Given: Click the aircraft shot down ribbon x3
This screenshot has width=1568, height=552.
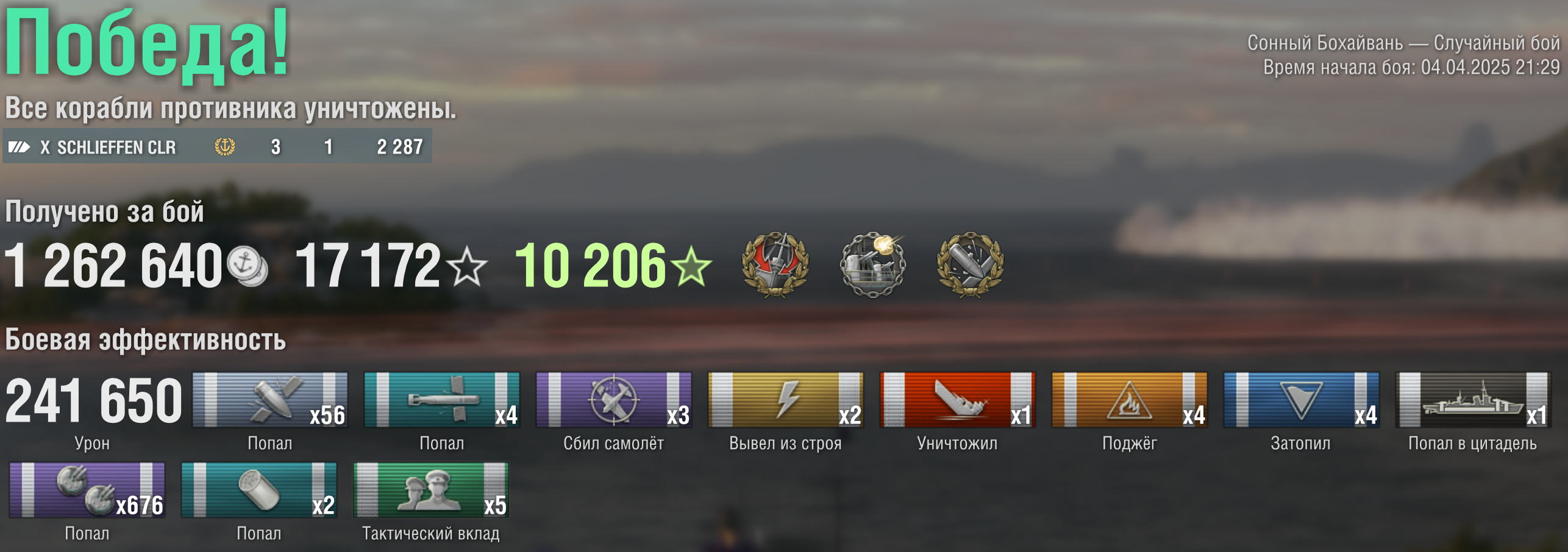Looking at the screenshot, I should 614,400.
